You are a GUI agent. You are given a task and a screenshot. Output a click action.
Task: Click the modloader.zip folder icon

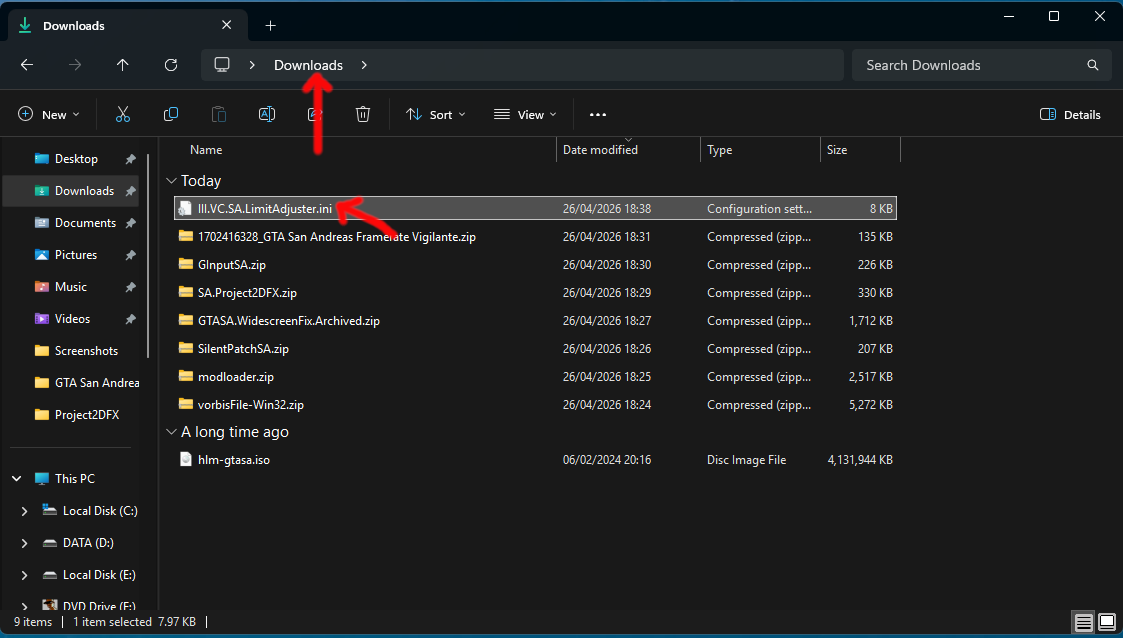tap(186, 376)
